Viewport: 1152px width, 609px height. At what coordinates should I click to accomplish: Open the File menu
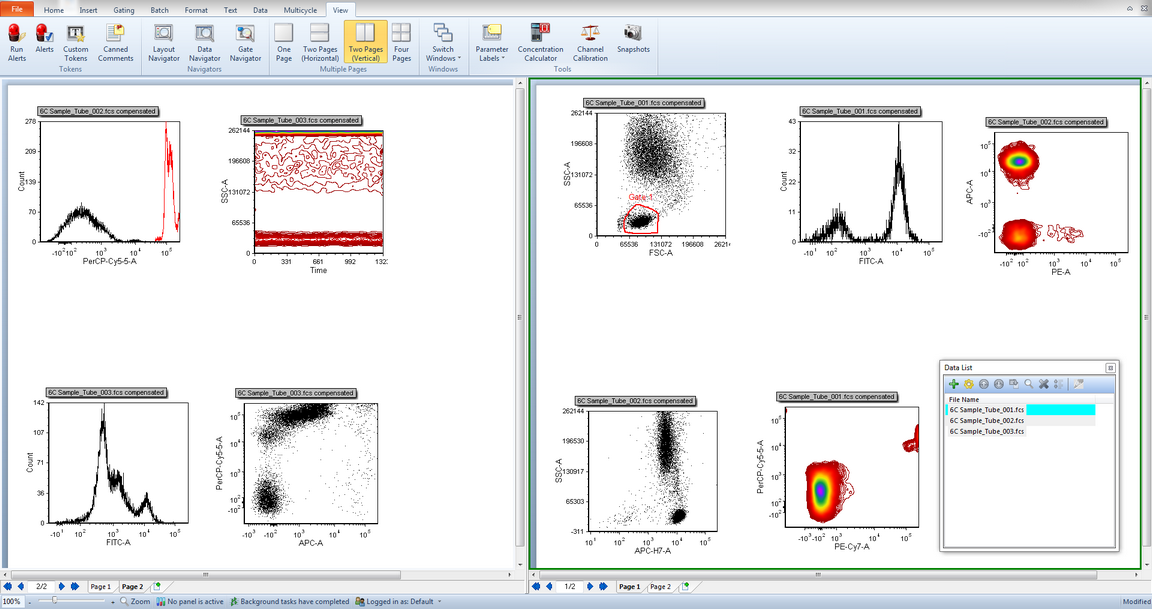pyautogui.click(x=17, y=9)
